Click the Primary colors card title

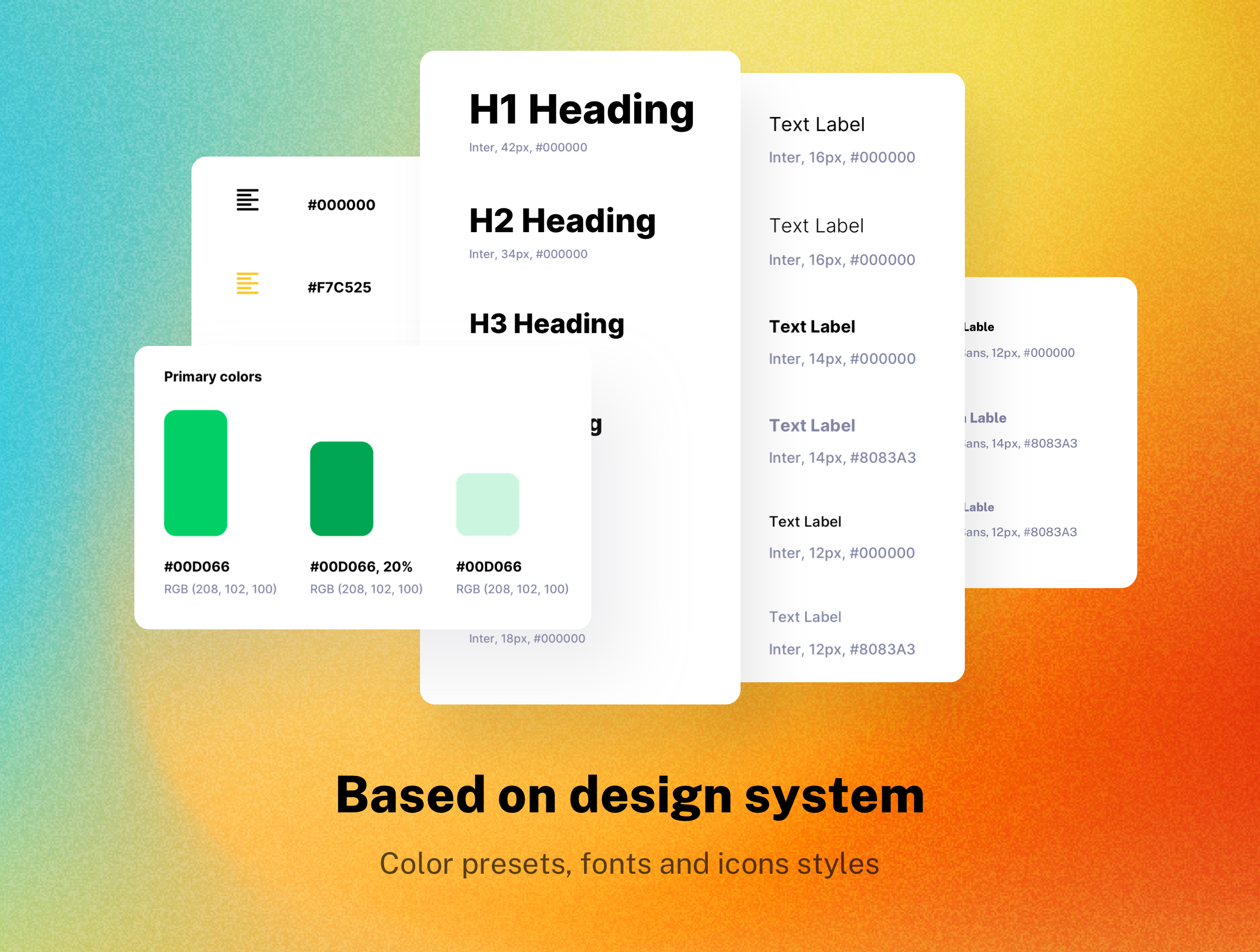pyautogui.click(x=213, y=377)
